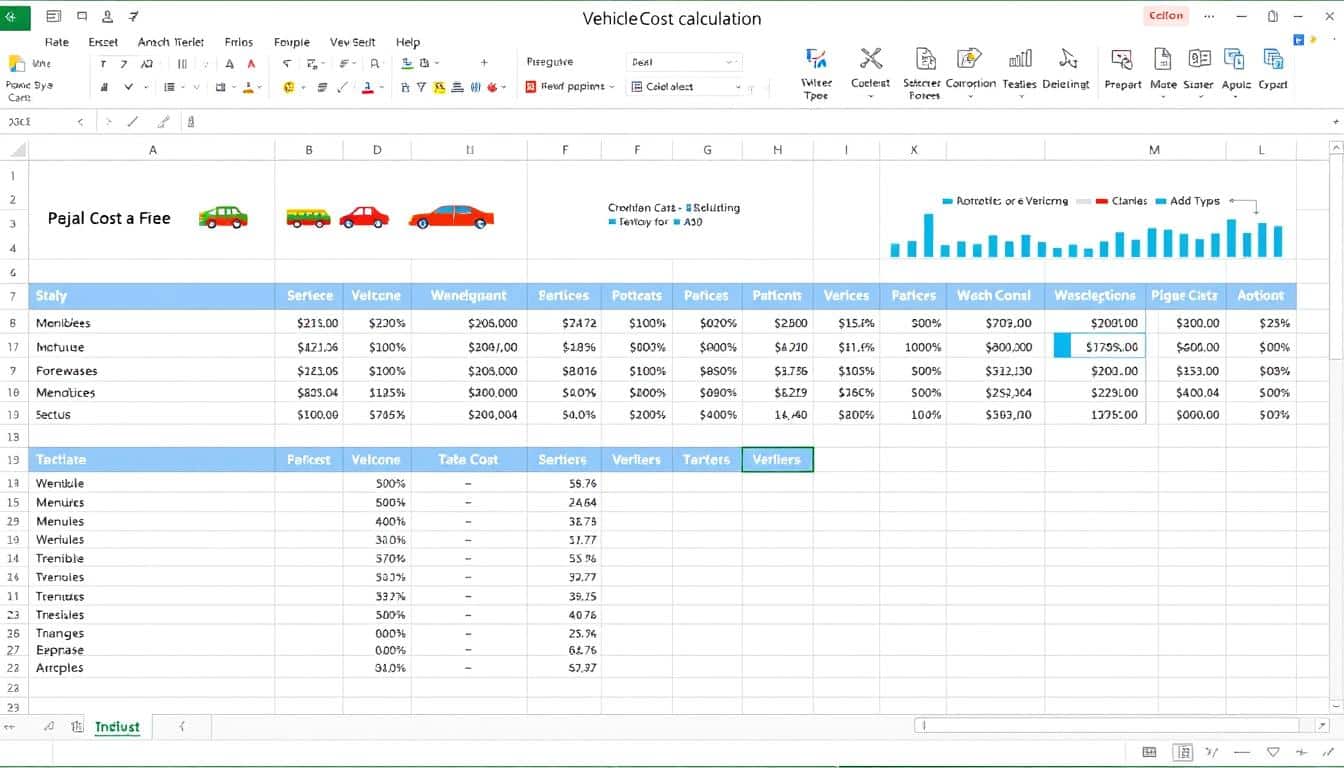1344x768 pixels.
Task: Expand the dropdown arrow under Apulc
Action: pyautogui.click(x=1236, y=97)
